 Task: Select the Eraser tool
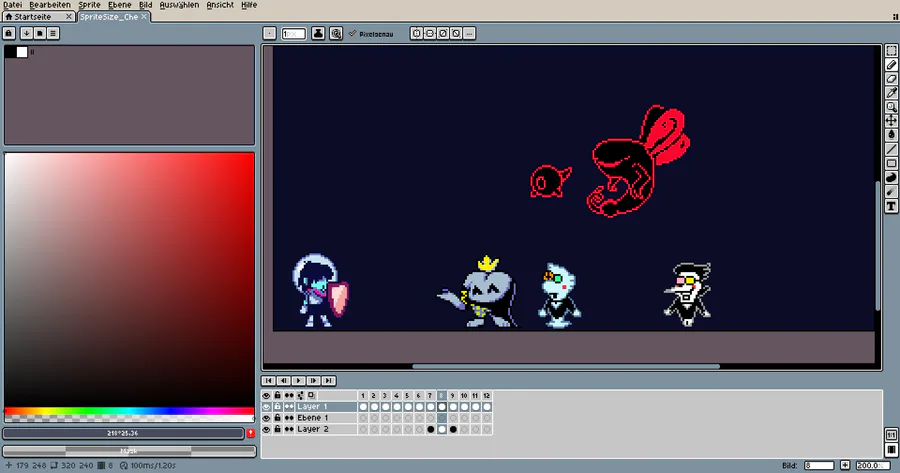click(x=891, y=79)
